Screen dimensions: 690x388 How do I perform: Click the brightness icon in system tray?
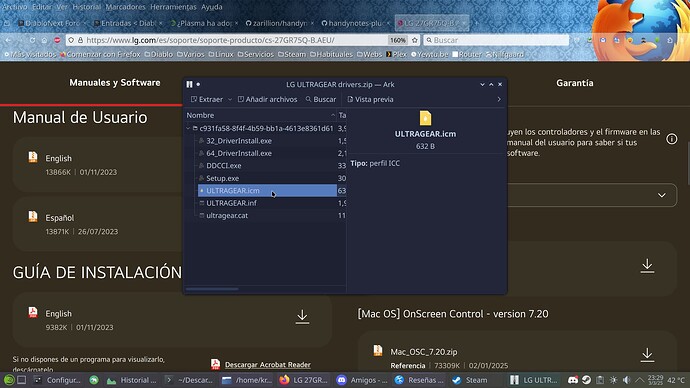click(613, 380)
